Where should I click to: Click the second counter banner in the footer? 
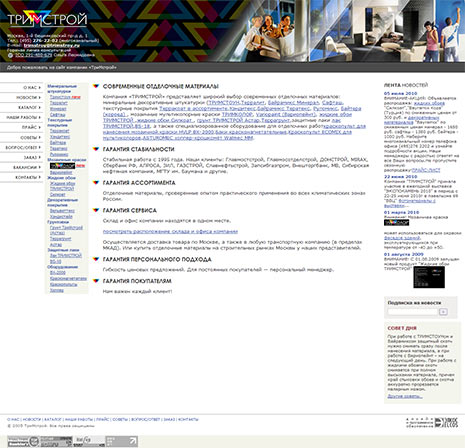(56, 441)
